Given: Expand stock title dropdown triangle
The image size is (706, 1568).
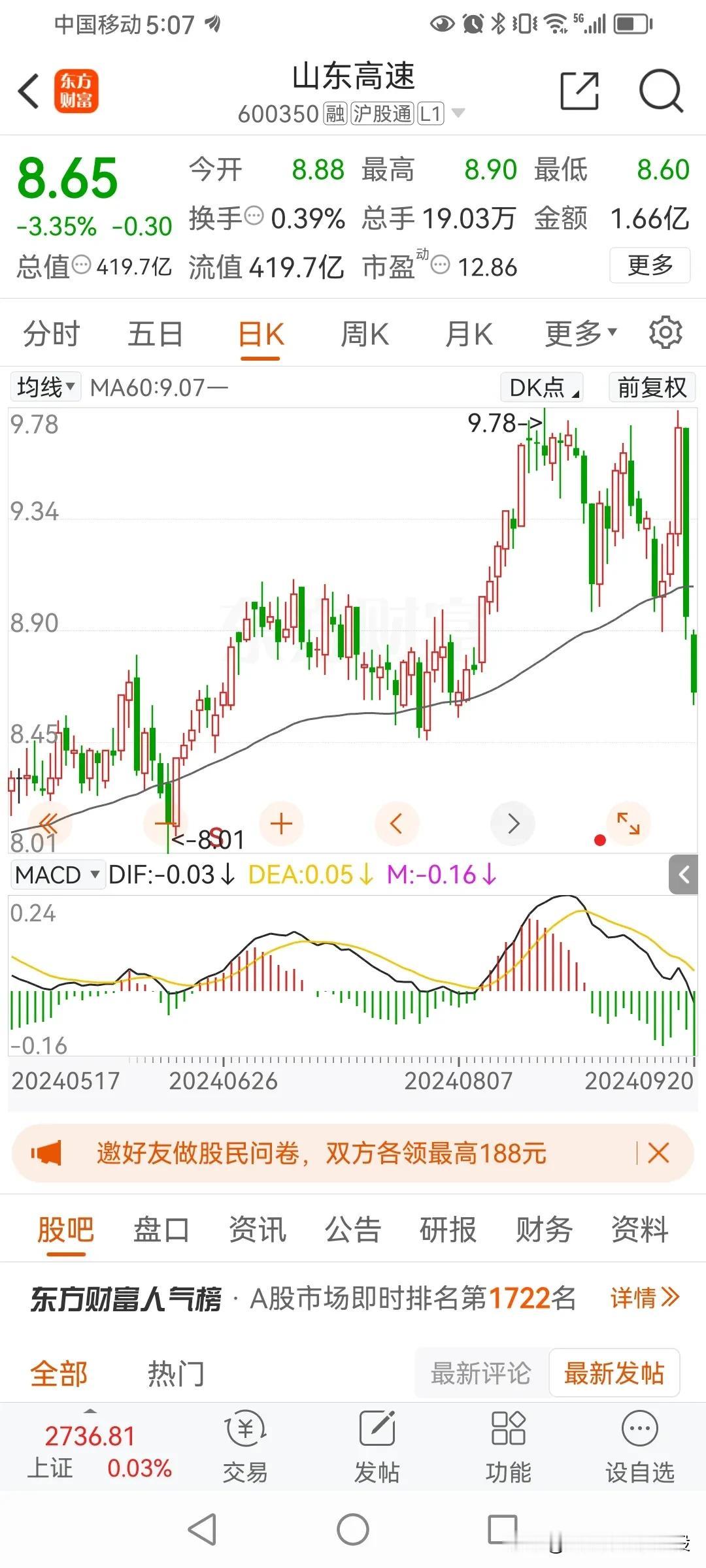Looking at the screenshot, I should click(459, 113).
